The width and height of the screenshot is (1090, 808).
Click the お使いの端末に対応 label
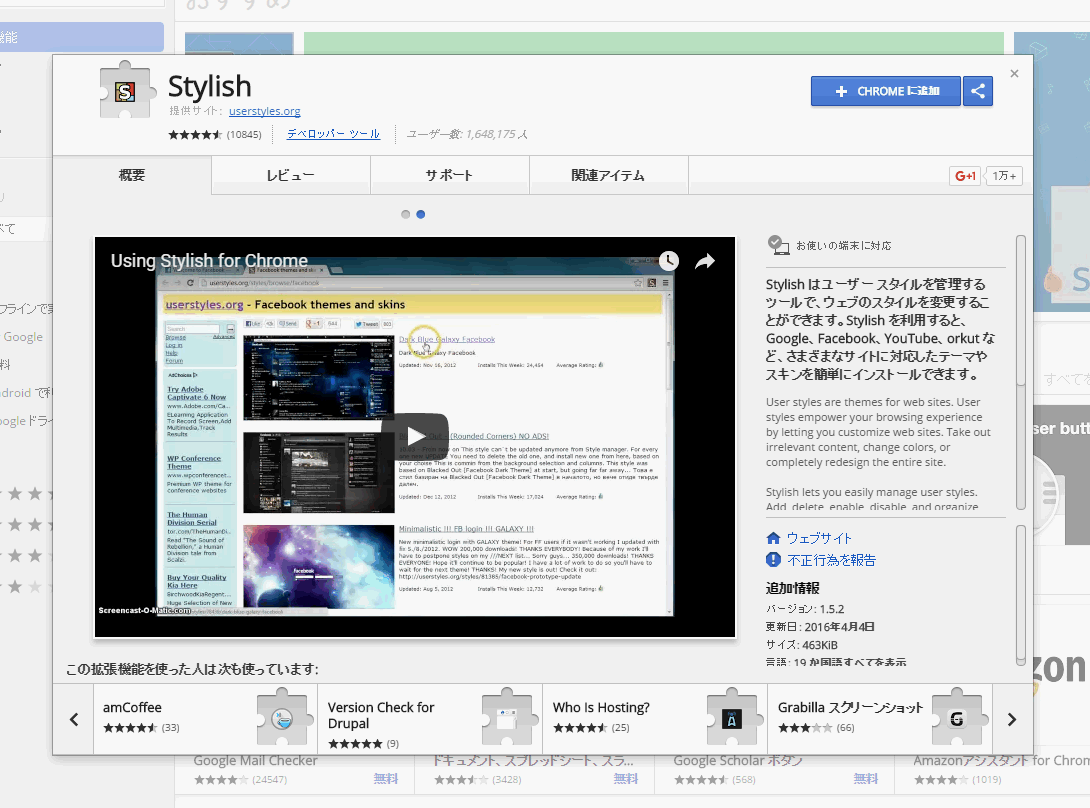pyautogui.click(x=843, y=245)
